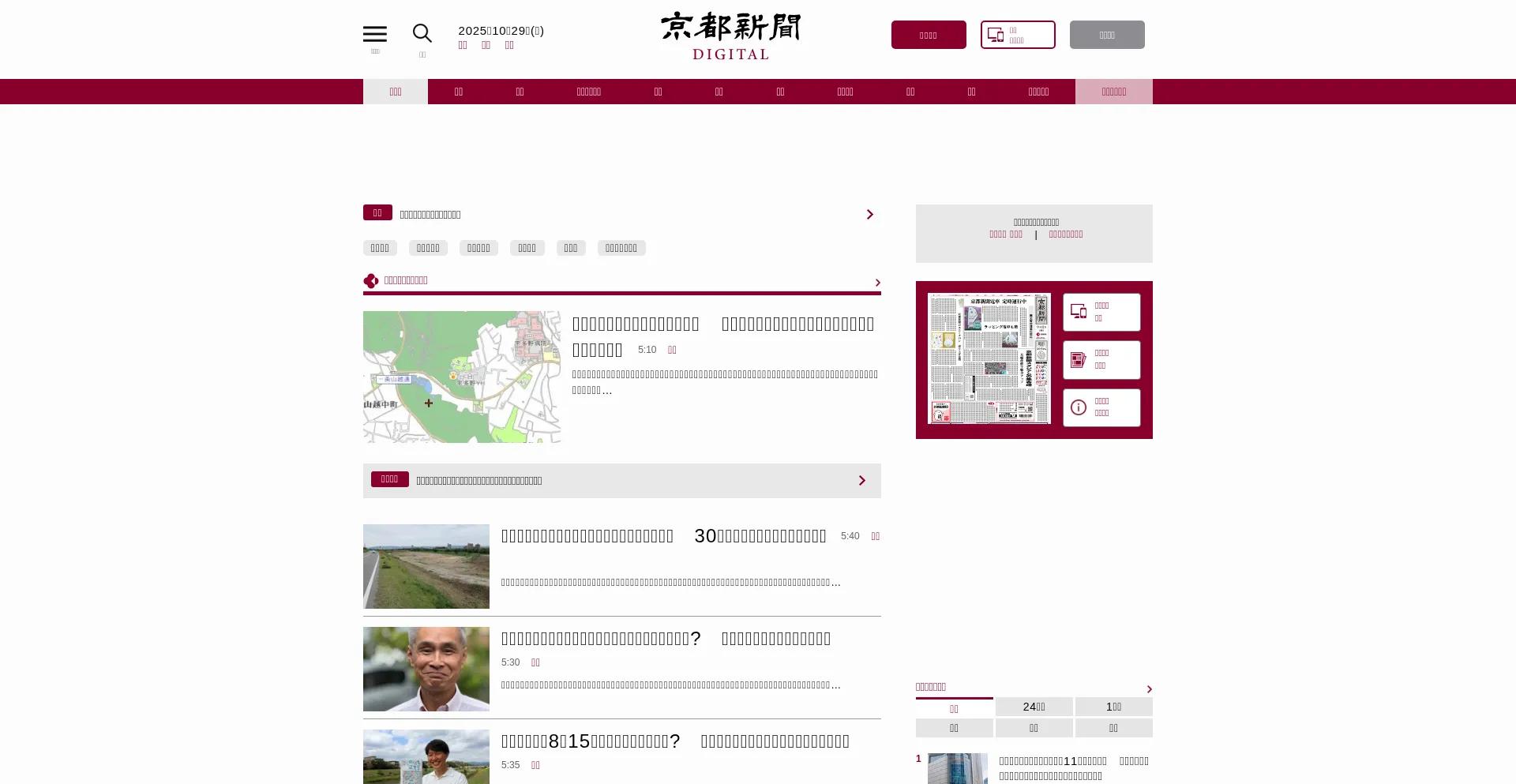Click the chevron on the gray notice bar

click(x=861, y=481)
